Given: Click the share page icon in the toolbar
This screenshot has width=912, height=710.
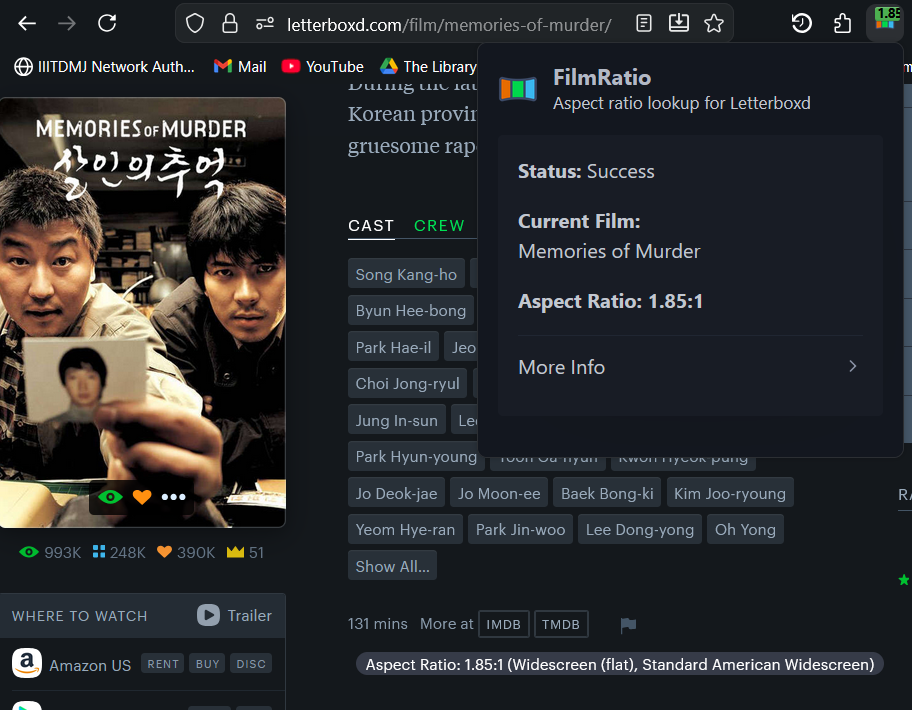Looking at the screenshot, I should 843,23.
